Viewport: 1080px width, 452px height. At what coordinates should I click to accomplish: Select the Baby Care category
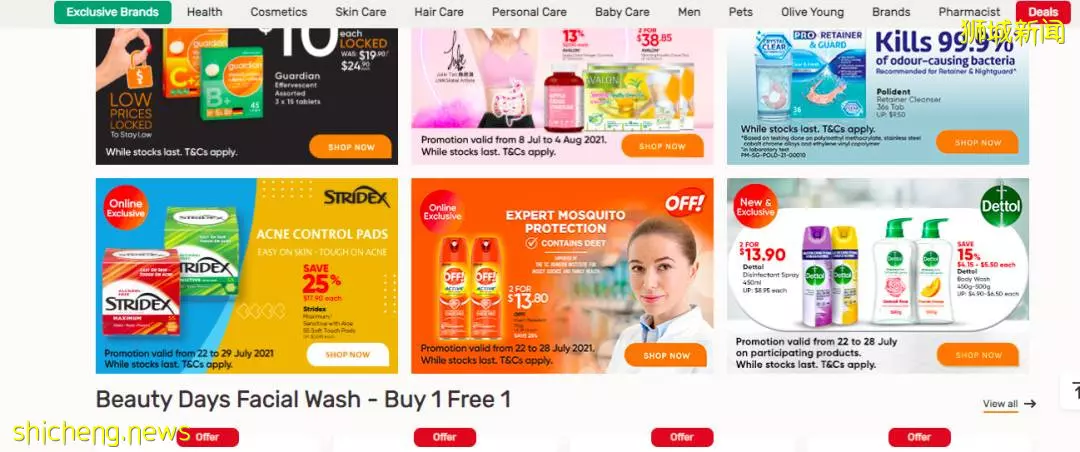622,12
